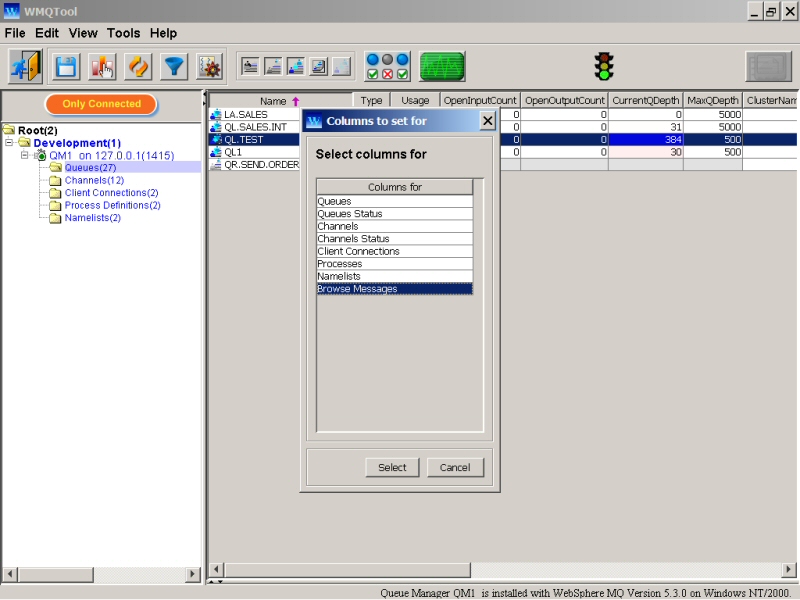Click the traffic light icon
Viewport: 800px width, 600px height.
point(604,66)
